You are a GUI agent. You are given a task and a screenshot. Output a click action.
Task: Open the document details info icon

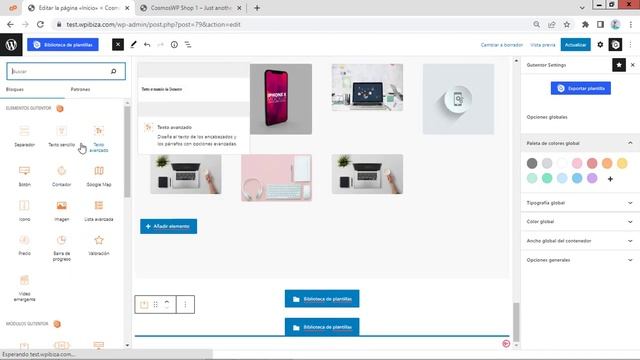pos(174,44)
